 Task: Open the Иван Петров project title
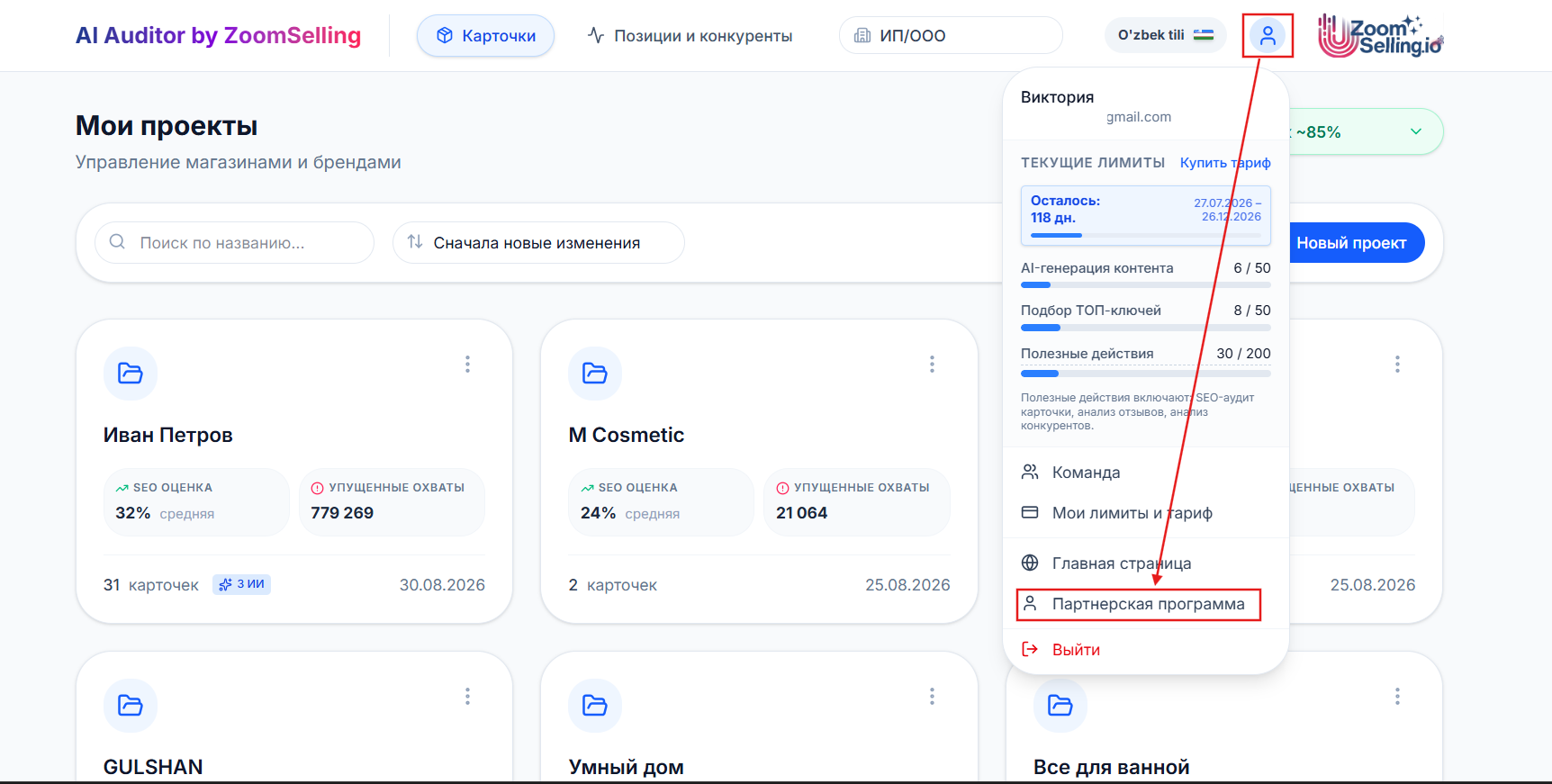(168, 435)
